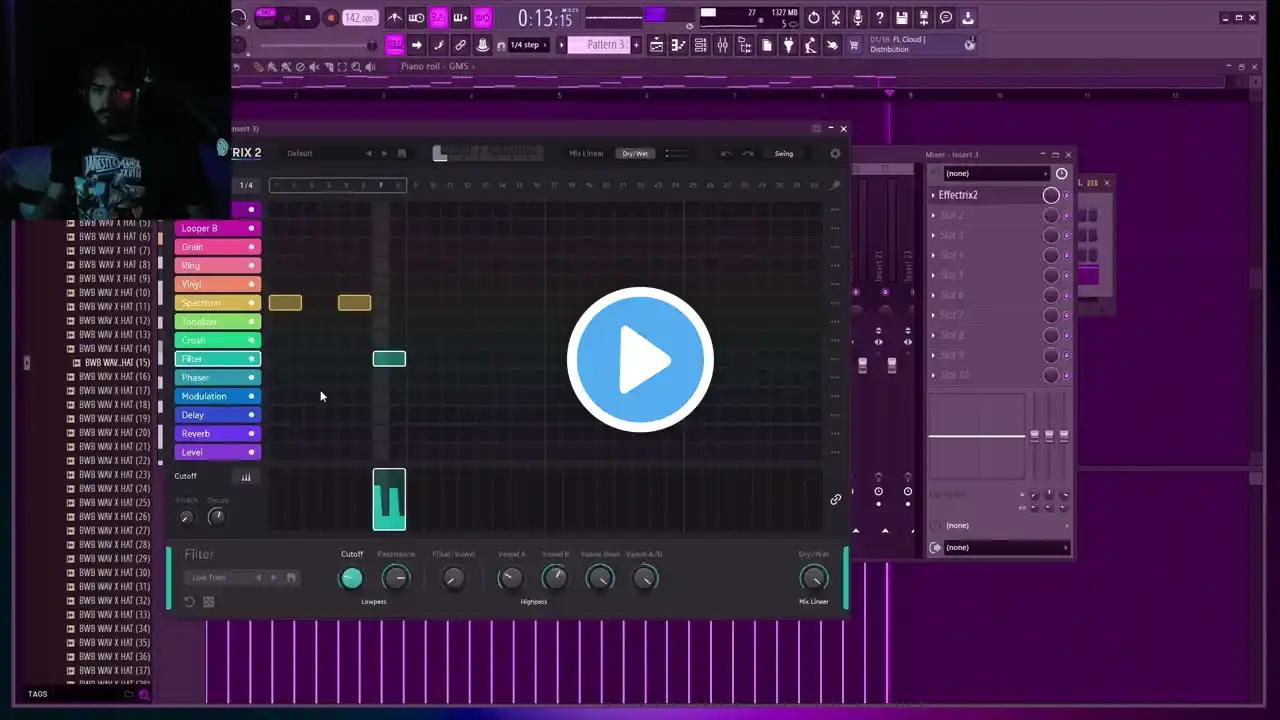Click the teal Filter block in sequencer
1280x720 pixels.
tap(389, 359)
